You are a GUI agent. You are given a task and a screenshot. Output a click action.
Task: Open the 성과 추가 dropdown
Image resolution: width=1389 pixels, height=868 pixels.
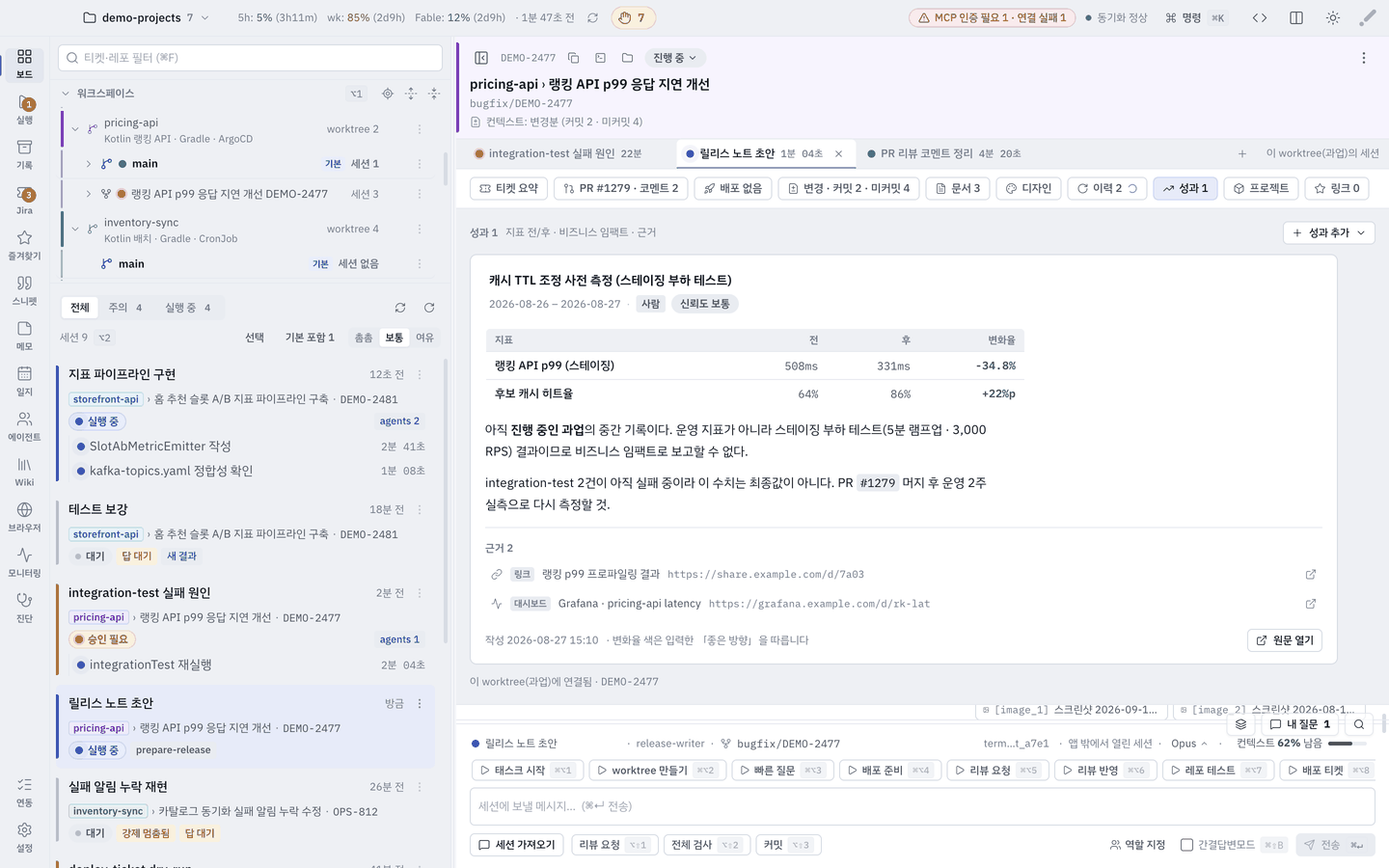pyautogui.click(x=1328, y=232)
